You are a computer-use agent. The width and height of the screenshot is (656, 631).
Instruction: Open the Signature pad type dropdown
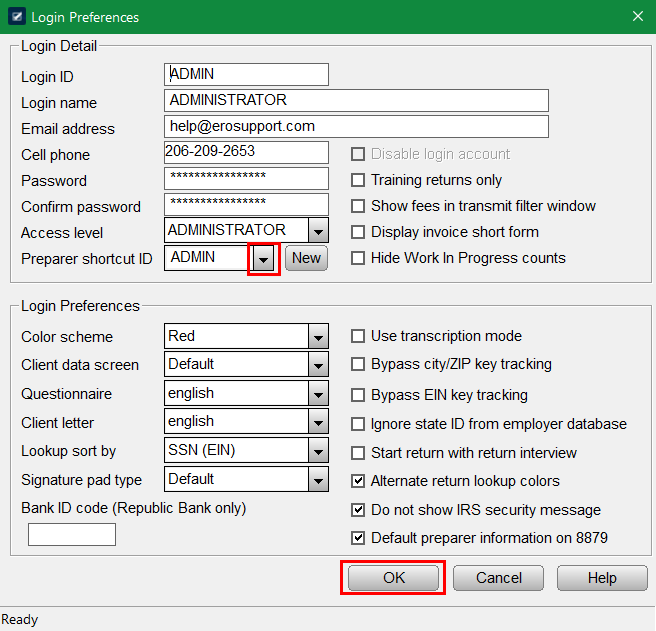(x=317, y=480)
